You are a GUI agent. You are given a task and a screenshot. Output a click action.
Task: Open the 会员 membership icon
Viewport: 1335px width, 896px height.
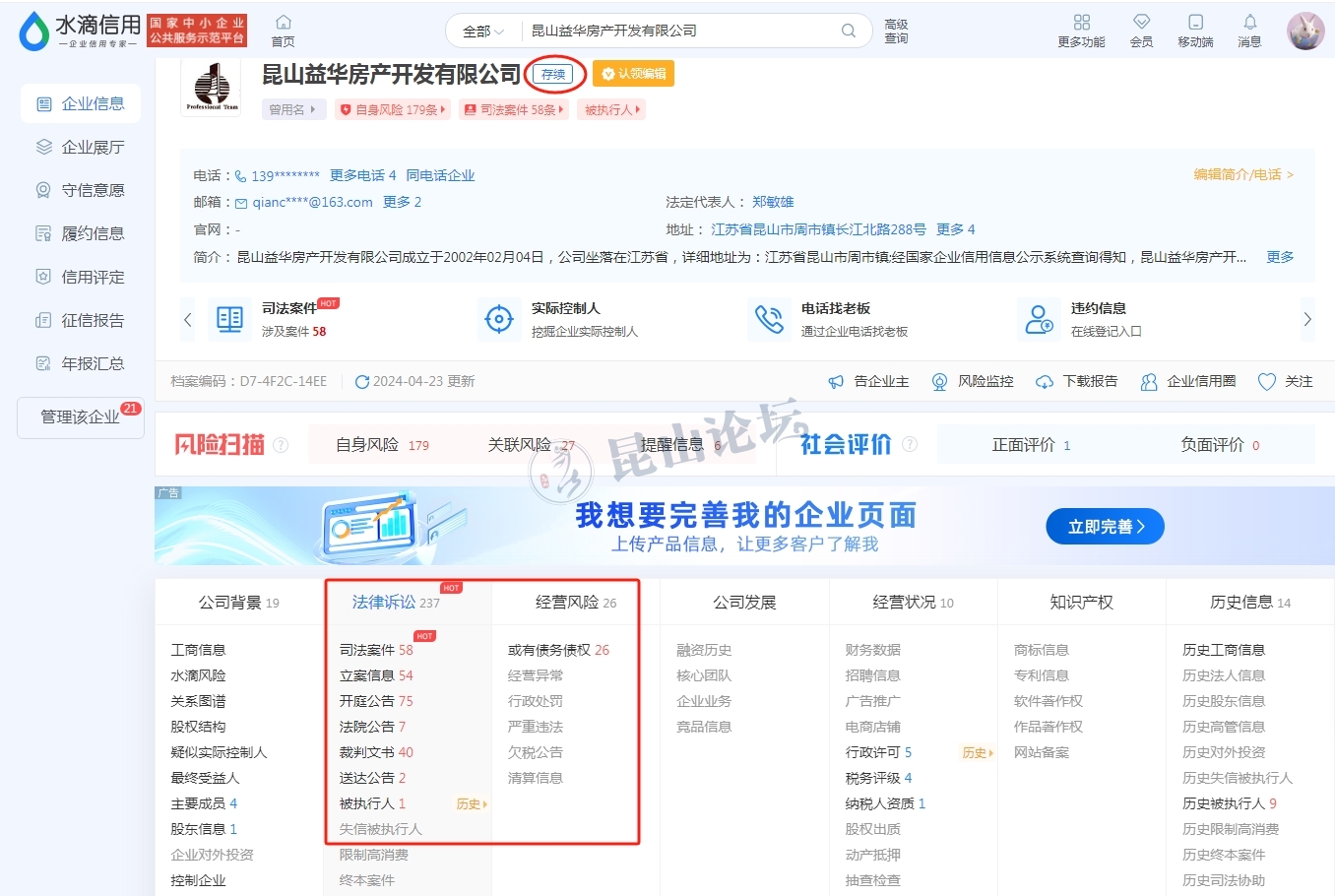[1141, 23]
